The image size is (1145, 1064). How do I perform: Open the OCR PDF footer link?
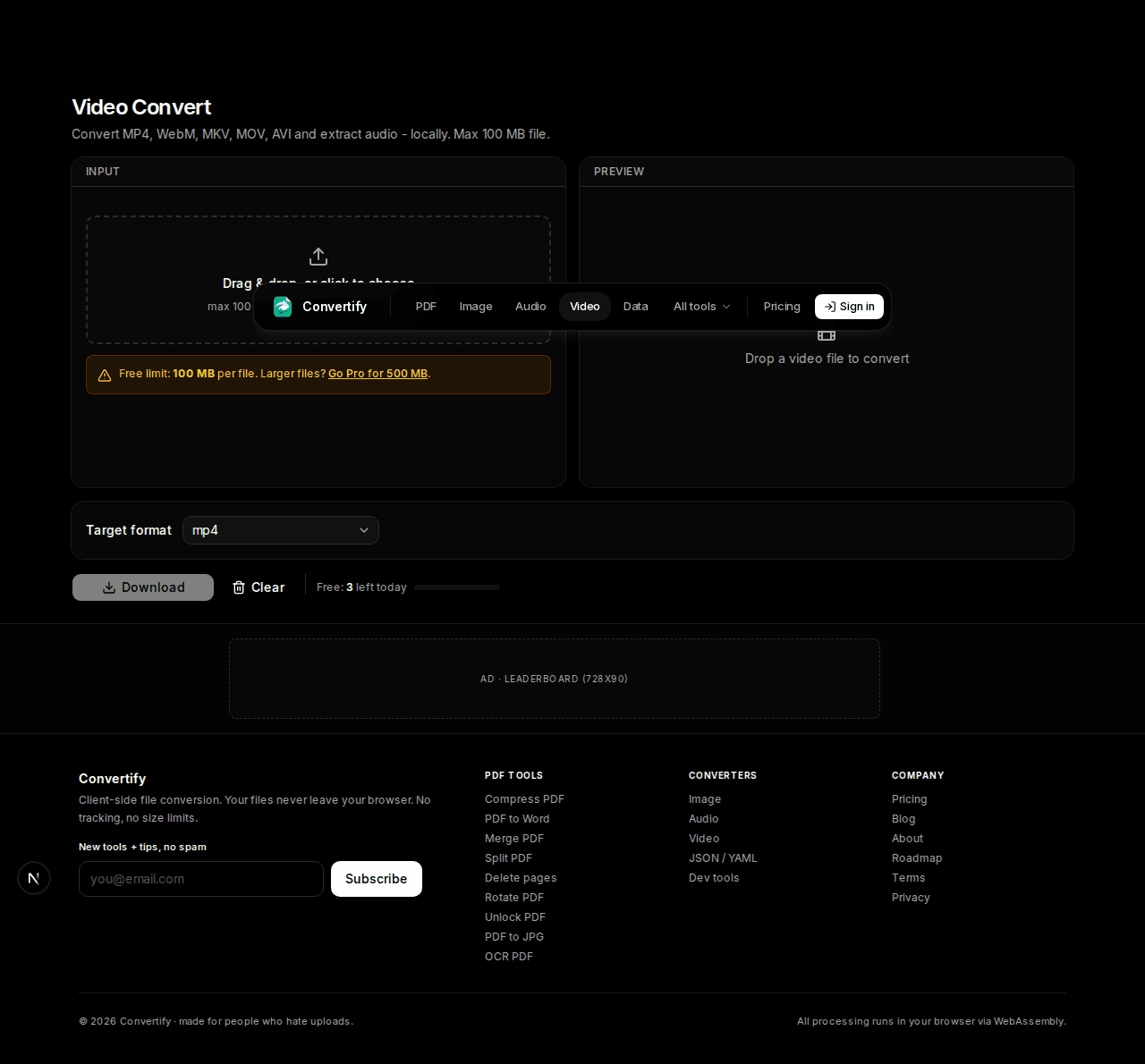coord(509,957)
